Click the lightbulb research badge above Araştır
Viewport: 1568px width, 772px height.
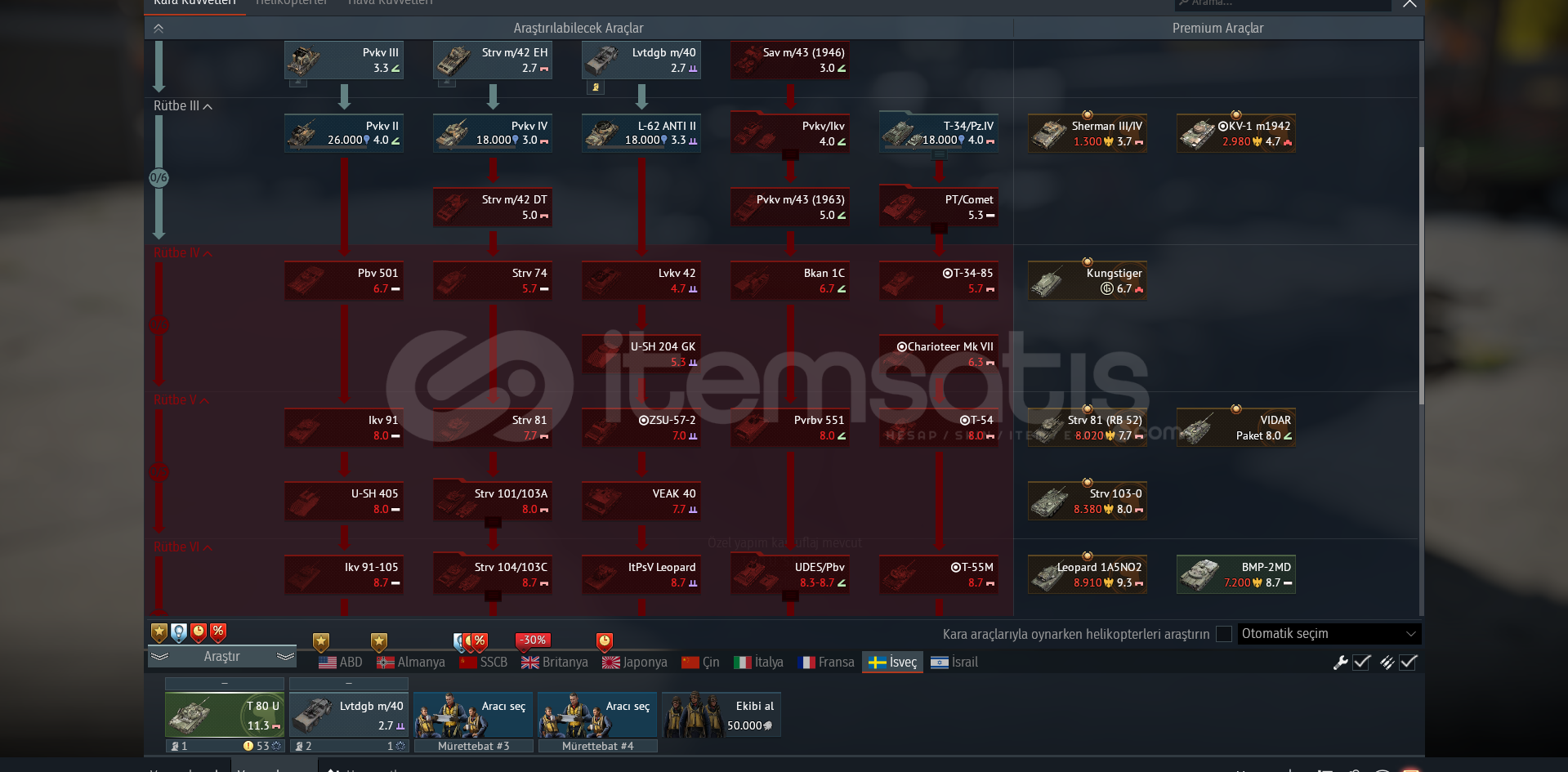(x=179, y=632)
